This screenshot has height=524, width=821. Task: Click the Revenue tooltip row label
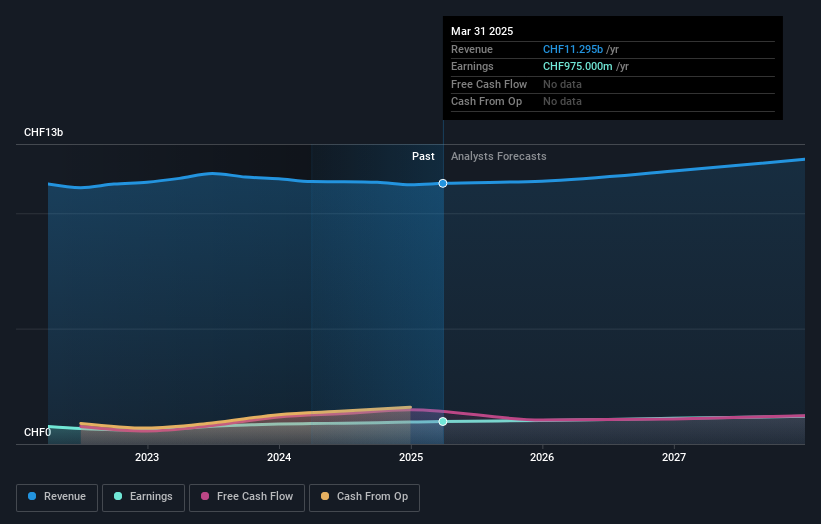472,49
